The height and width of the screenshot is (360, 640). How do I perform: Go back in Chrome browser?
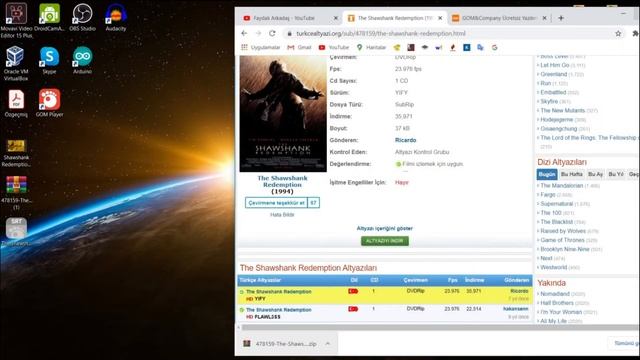point(244,33)
